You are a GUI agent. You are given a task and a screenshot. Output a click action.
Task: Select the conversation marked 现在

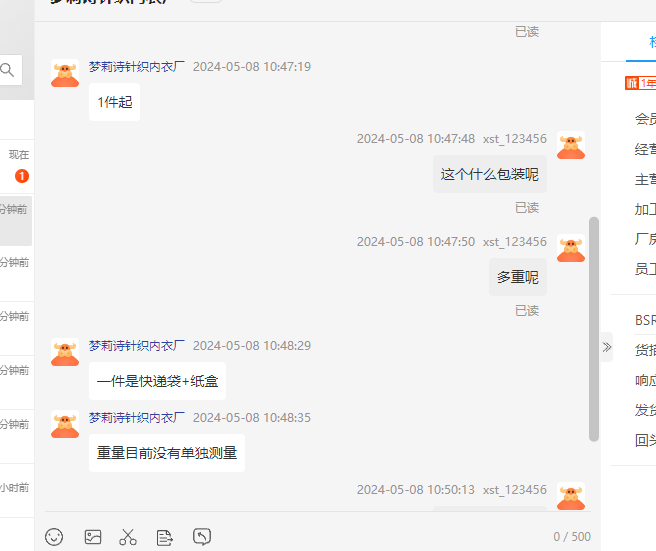click(x=17, y=167)
